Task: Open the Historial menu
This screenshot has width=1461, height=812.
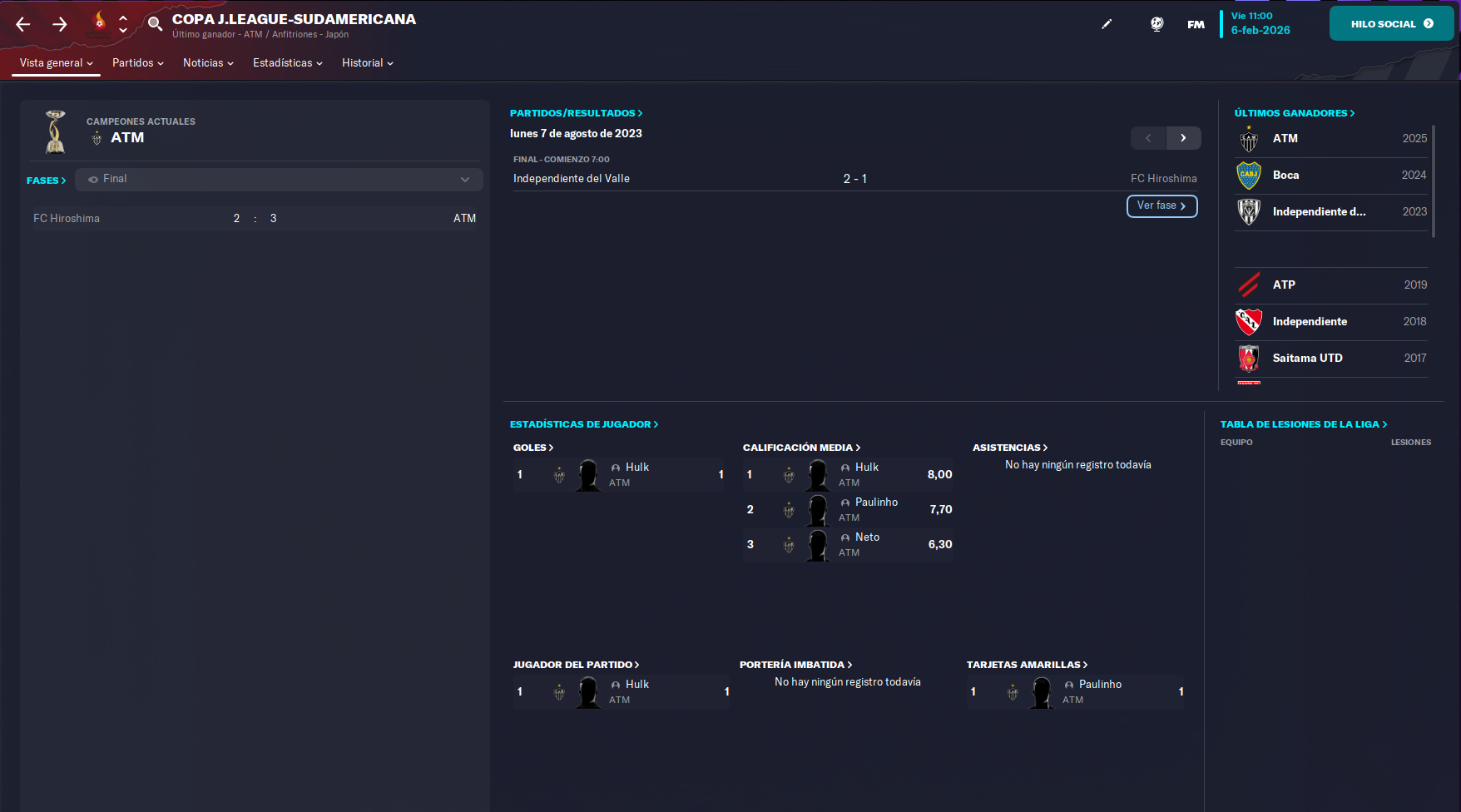Action: [368, 63]
